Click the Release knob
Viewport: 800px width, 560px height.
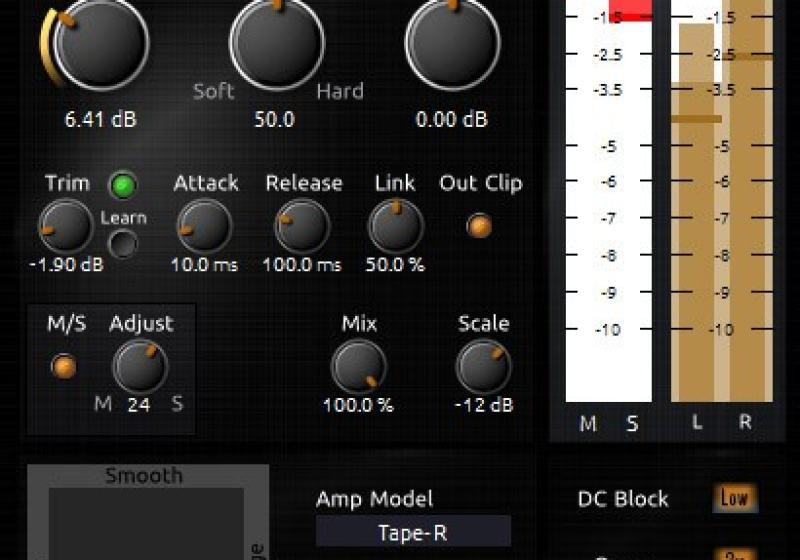[x=303, y=226]
